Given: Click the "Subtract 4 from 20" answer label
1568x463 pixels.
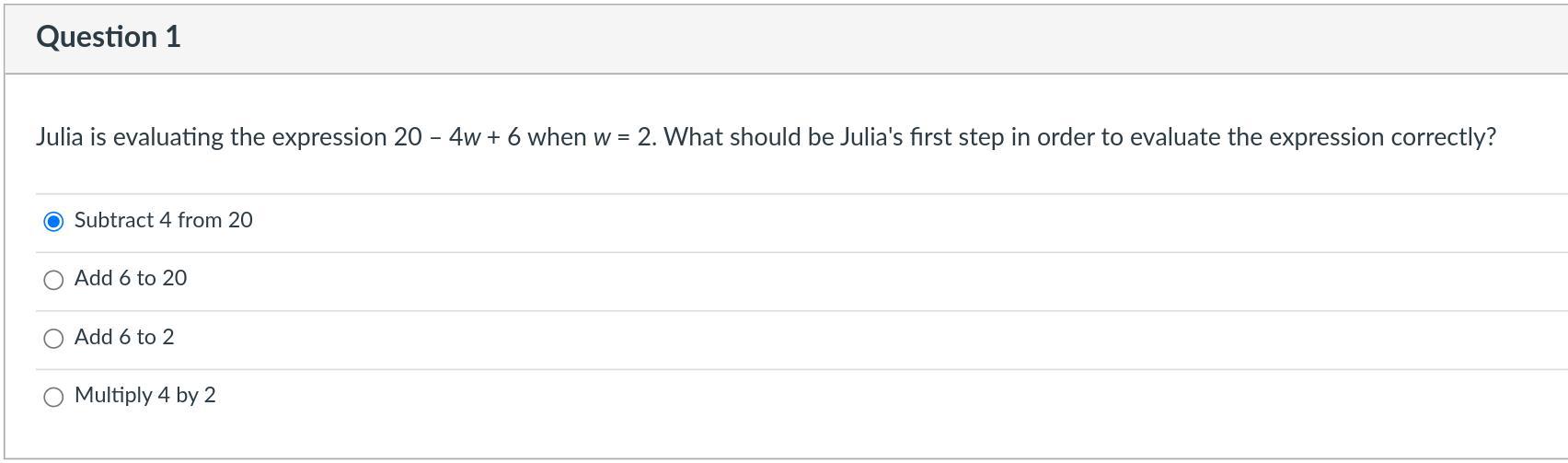Looking at the screenshot, I should point(163,220).
